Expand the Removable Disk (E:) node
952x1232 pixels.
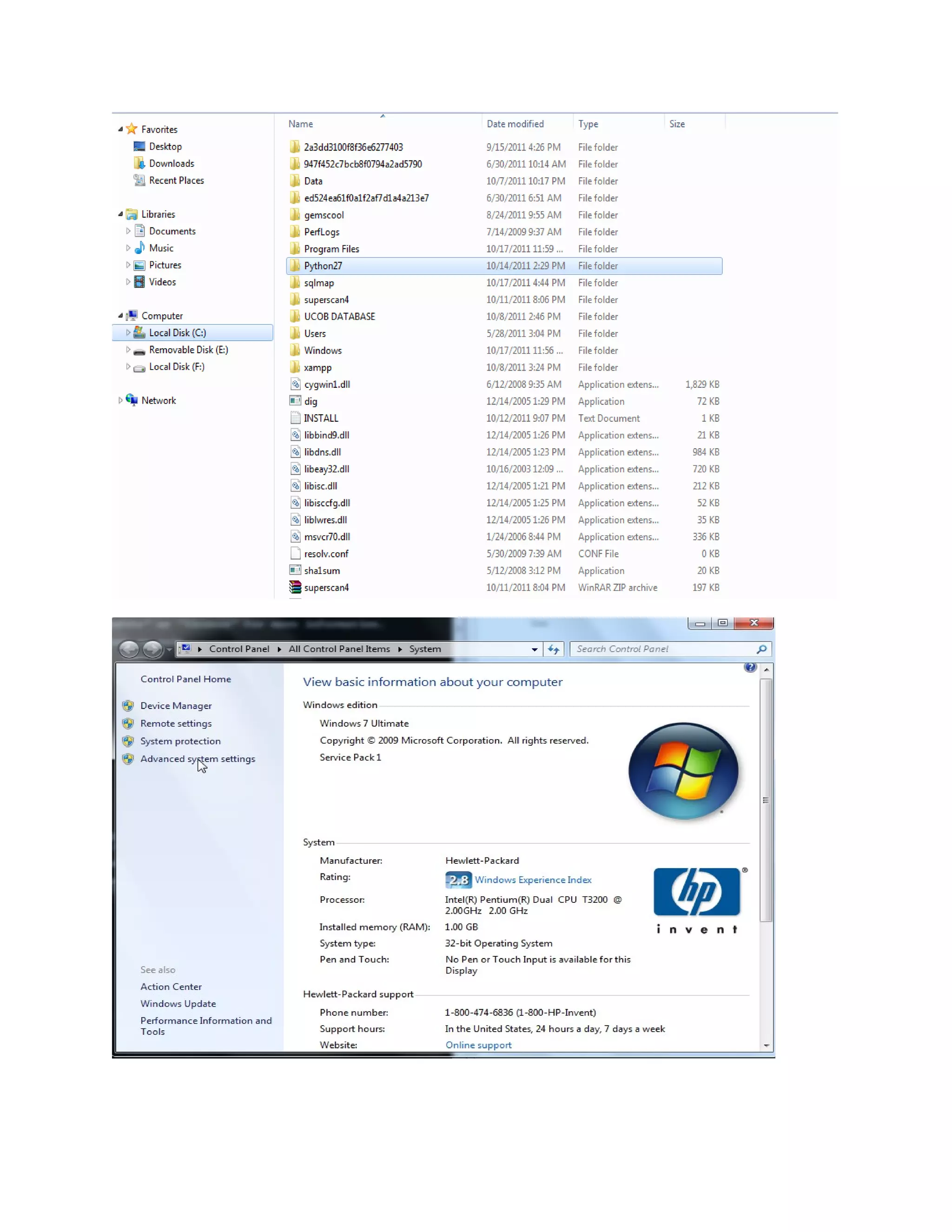(128, 349)
